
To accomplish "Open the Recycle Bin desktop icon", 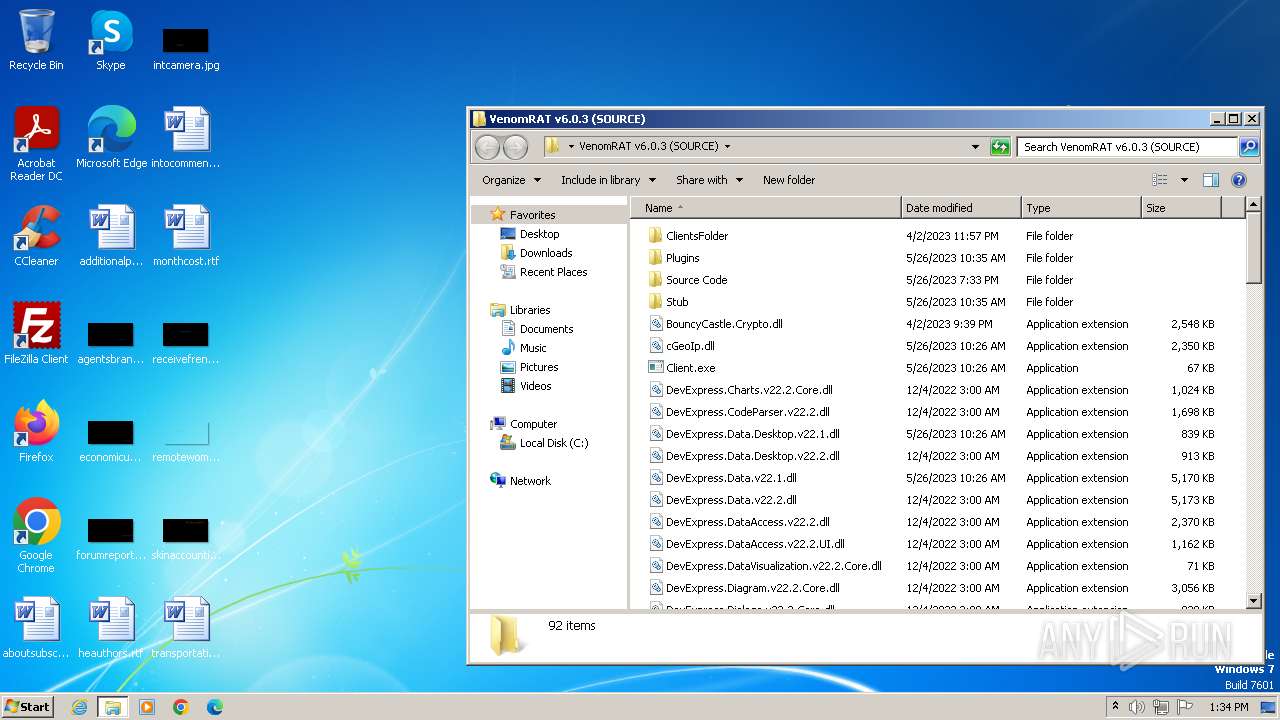I will click(x=36, y=40).
